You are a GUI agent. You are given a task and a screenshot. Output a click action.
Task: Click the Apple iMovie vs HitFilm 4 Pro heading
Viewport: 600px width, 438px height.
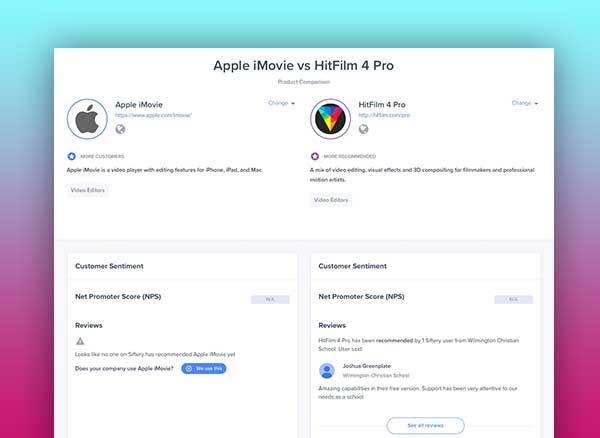click(x=303, y=65)
